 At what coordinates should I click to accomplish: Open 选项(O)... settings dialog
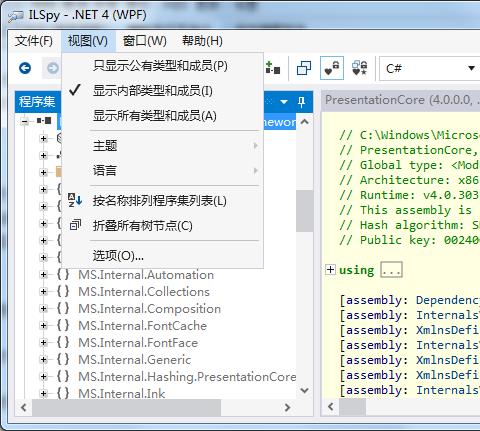[x=163, y=256]
